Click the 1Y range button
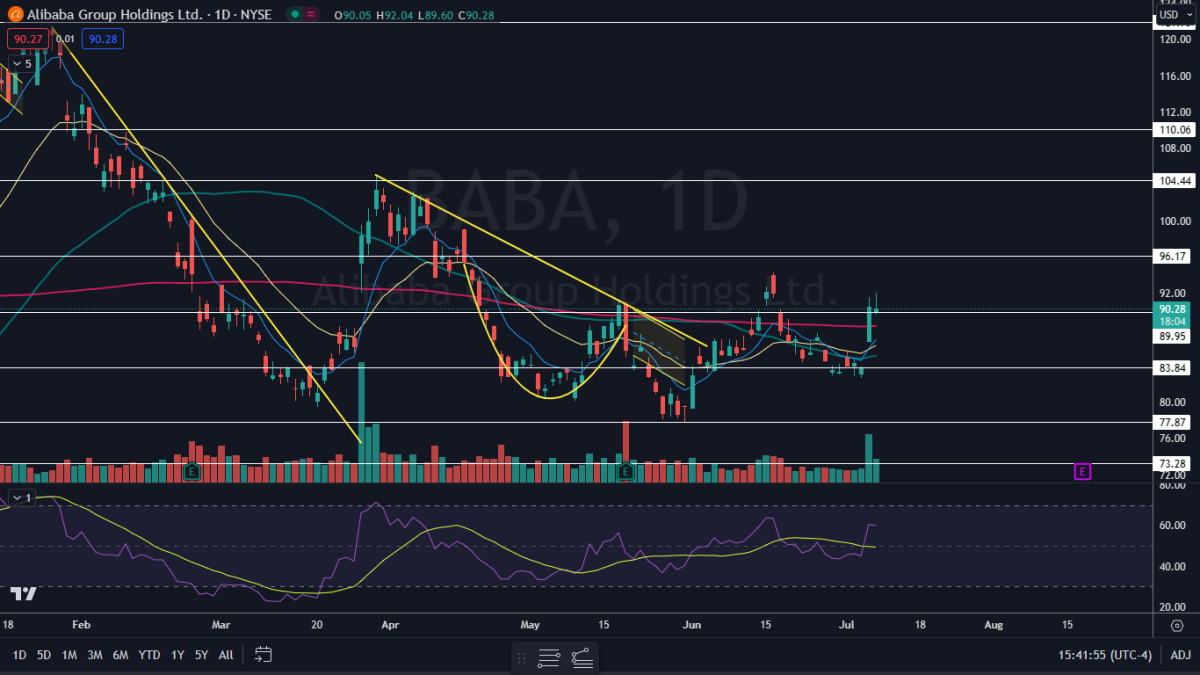The image size is (1200, 675). 177,655
